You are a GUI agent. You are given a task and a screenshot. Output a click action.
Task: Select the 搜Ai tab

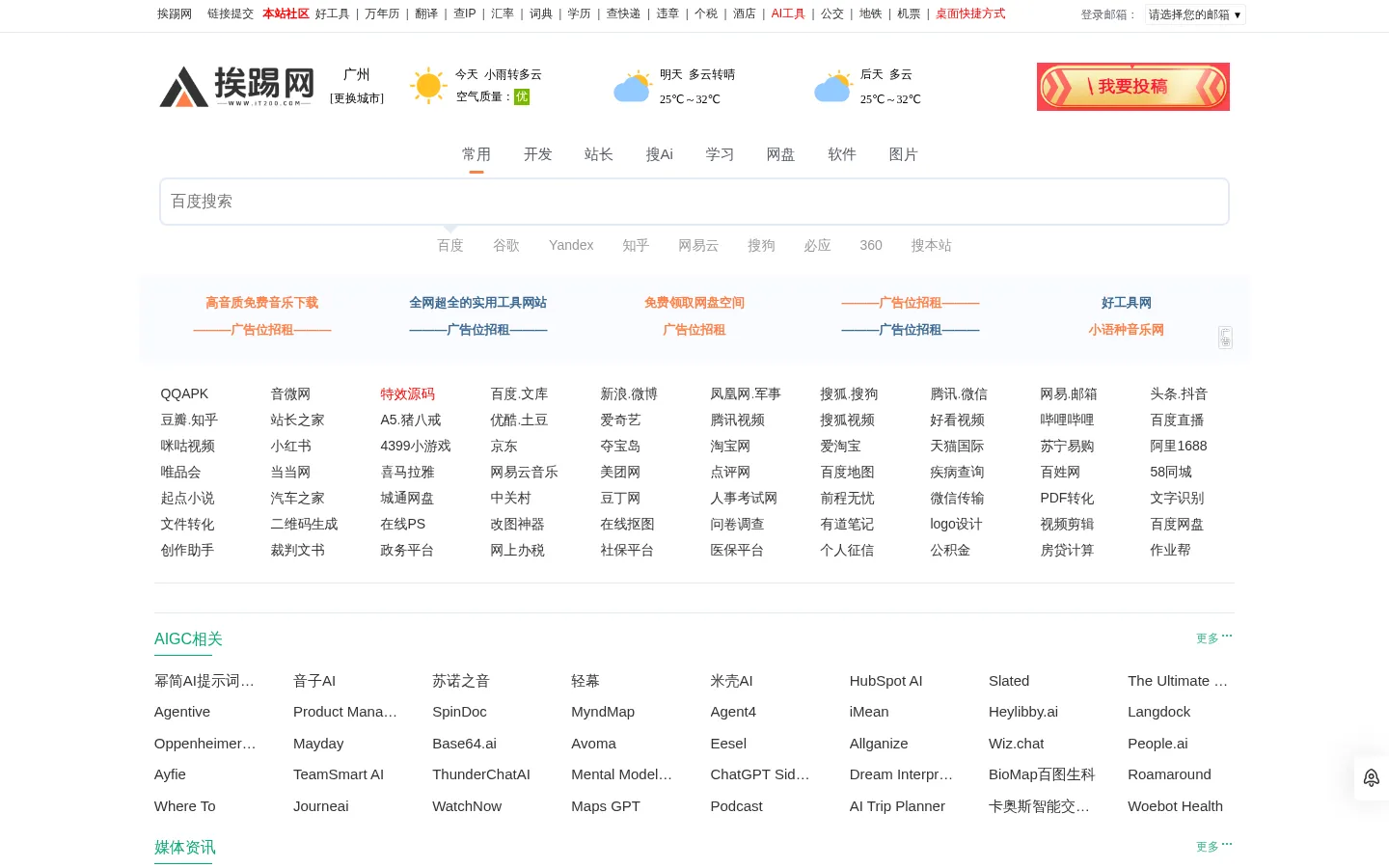[660, 154]
